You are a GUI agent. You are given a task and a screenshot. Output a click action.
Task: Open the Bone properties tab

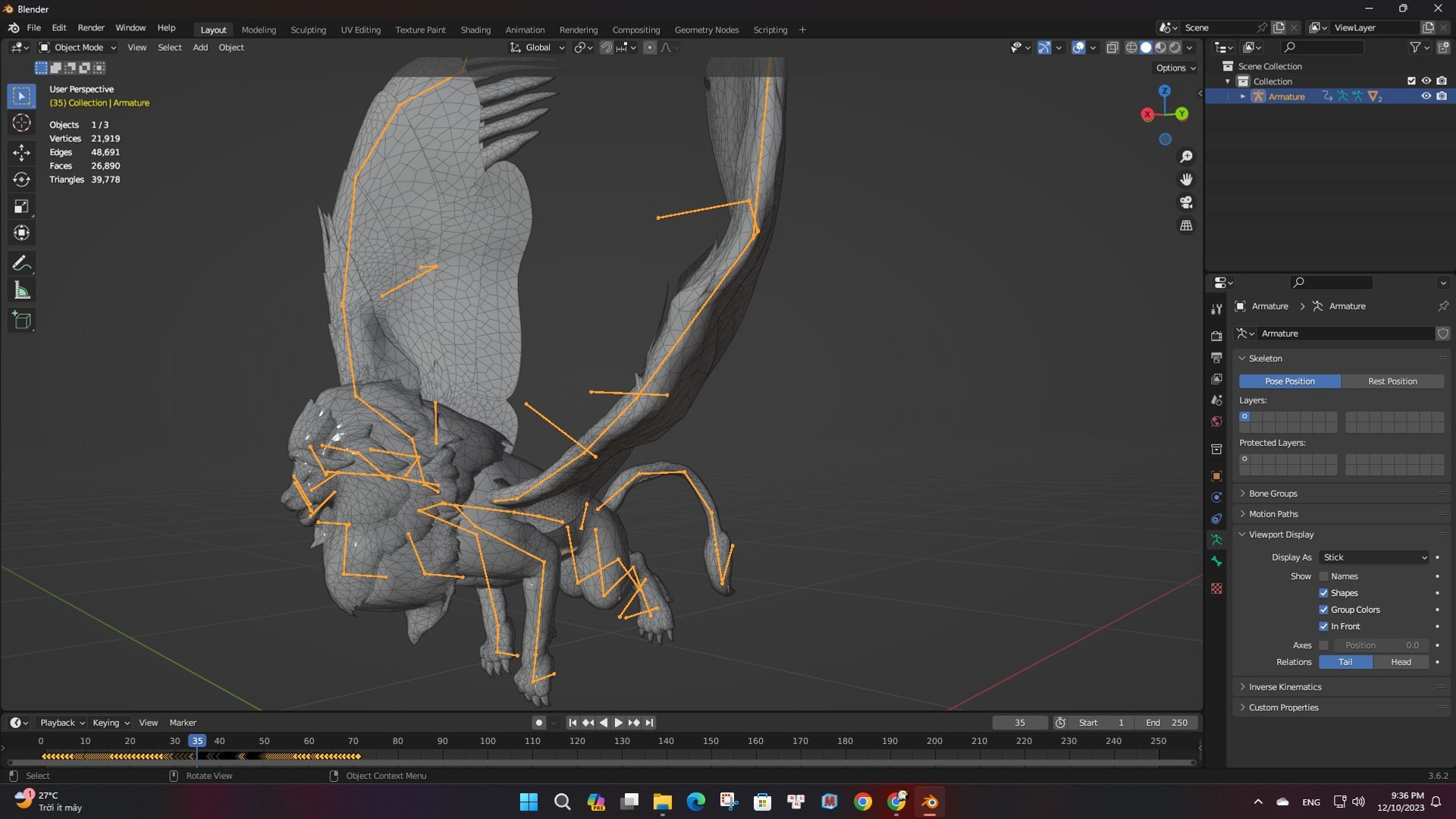coord(1216,561)
